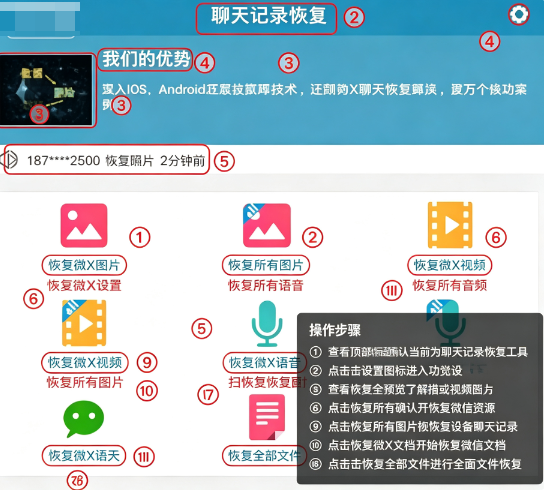The height and width of the screenshot is (490, 544).
Task: Click the picture icon above 恢复所有图片
Action: pos(266,226)
